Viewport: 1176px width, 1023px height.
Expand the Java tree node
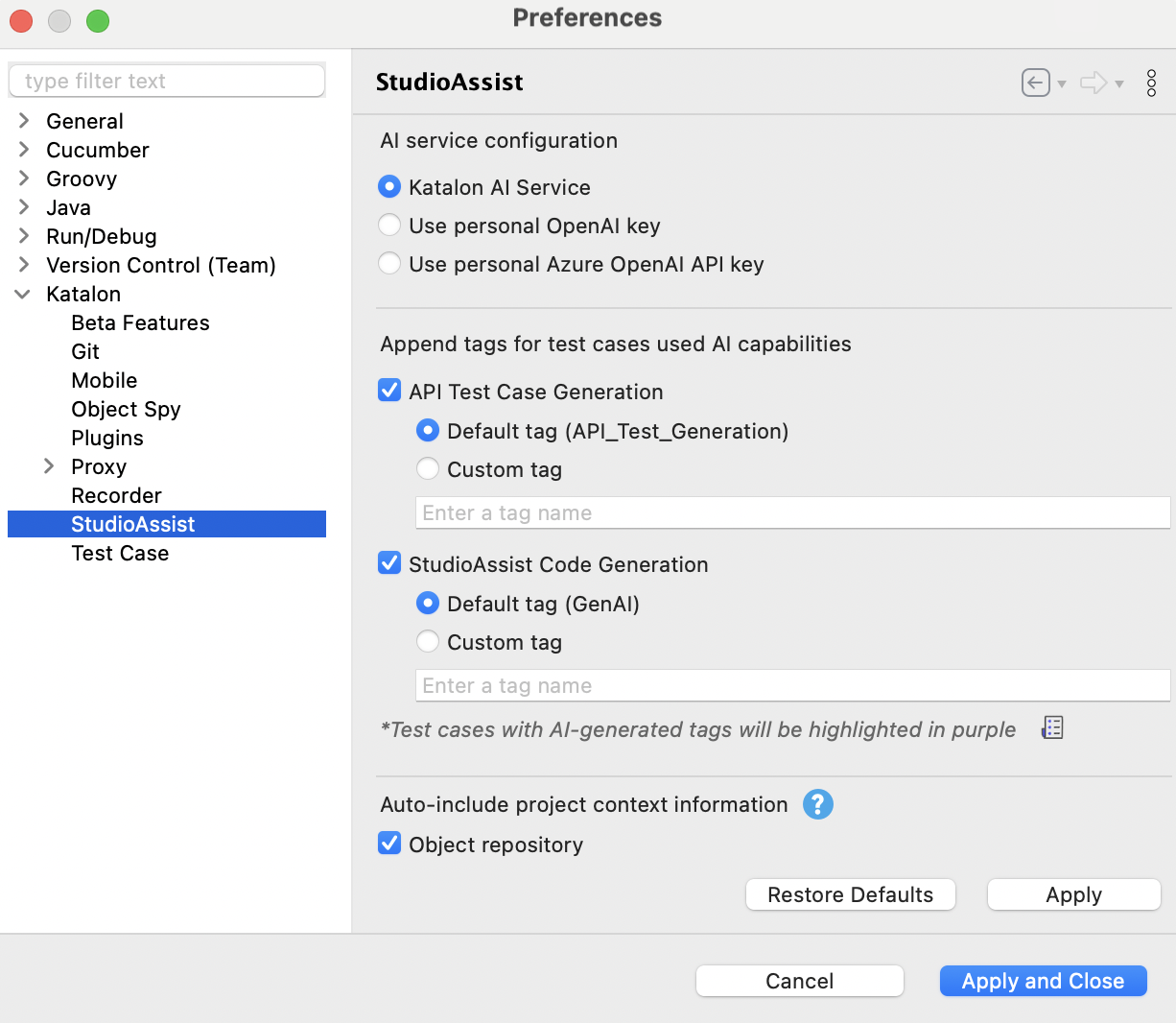coord(24,206)
